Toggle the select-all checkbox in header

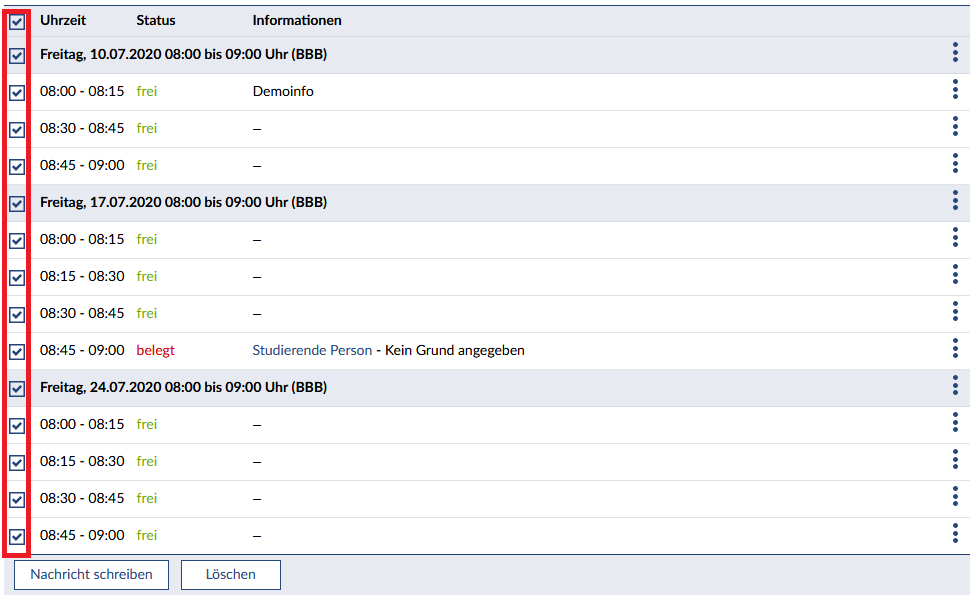[x=17, y=21]
